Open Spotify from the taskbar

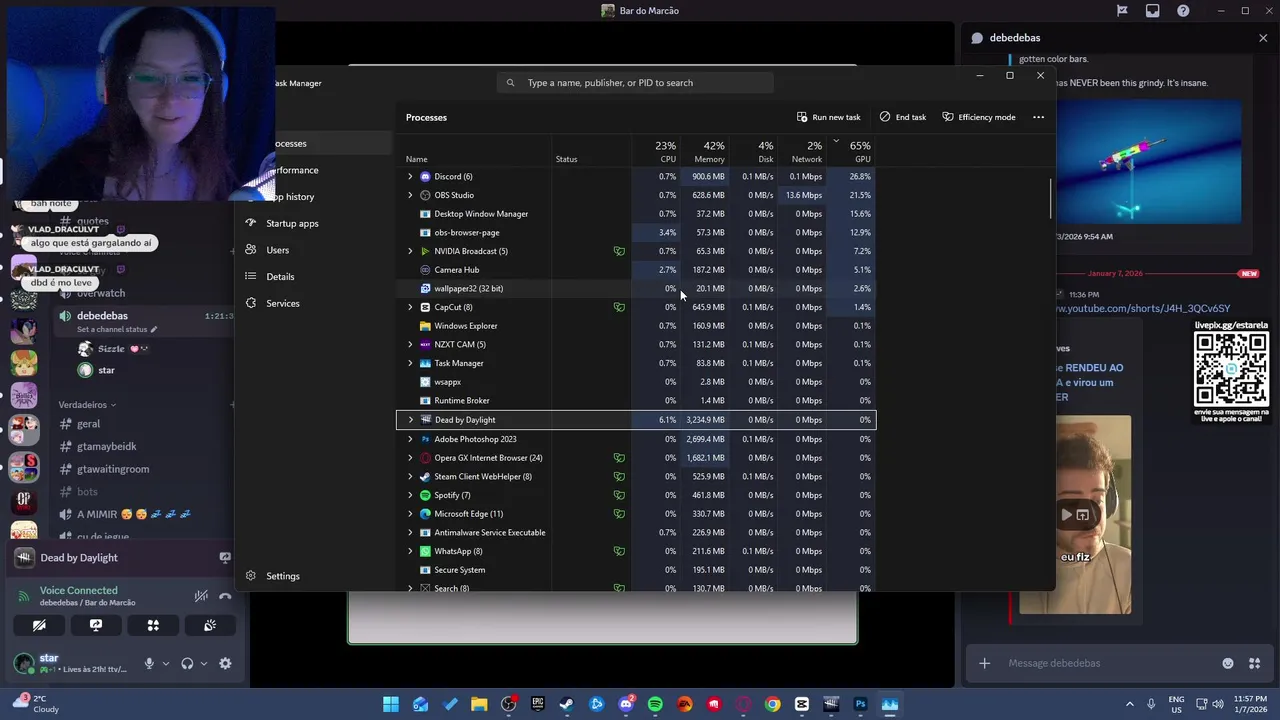(655, 704)
